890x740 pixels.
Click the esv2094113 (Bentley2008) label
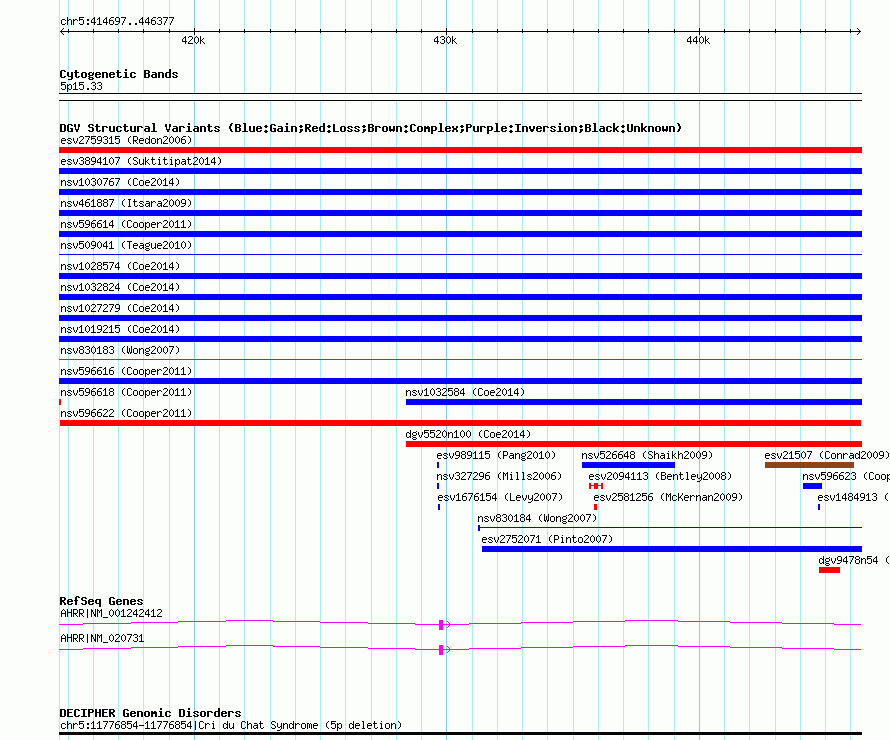click(660, 476)
